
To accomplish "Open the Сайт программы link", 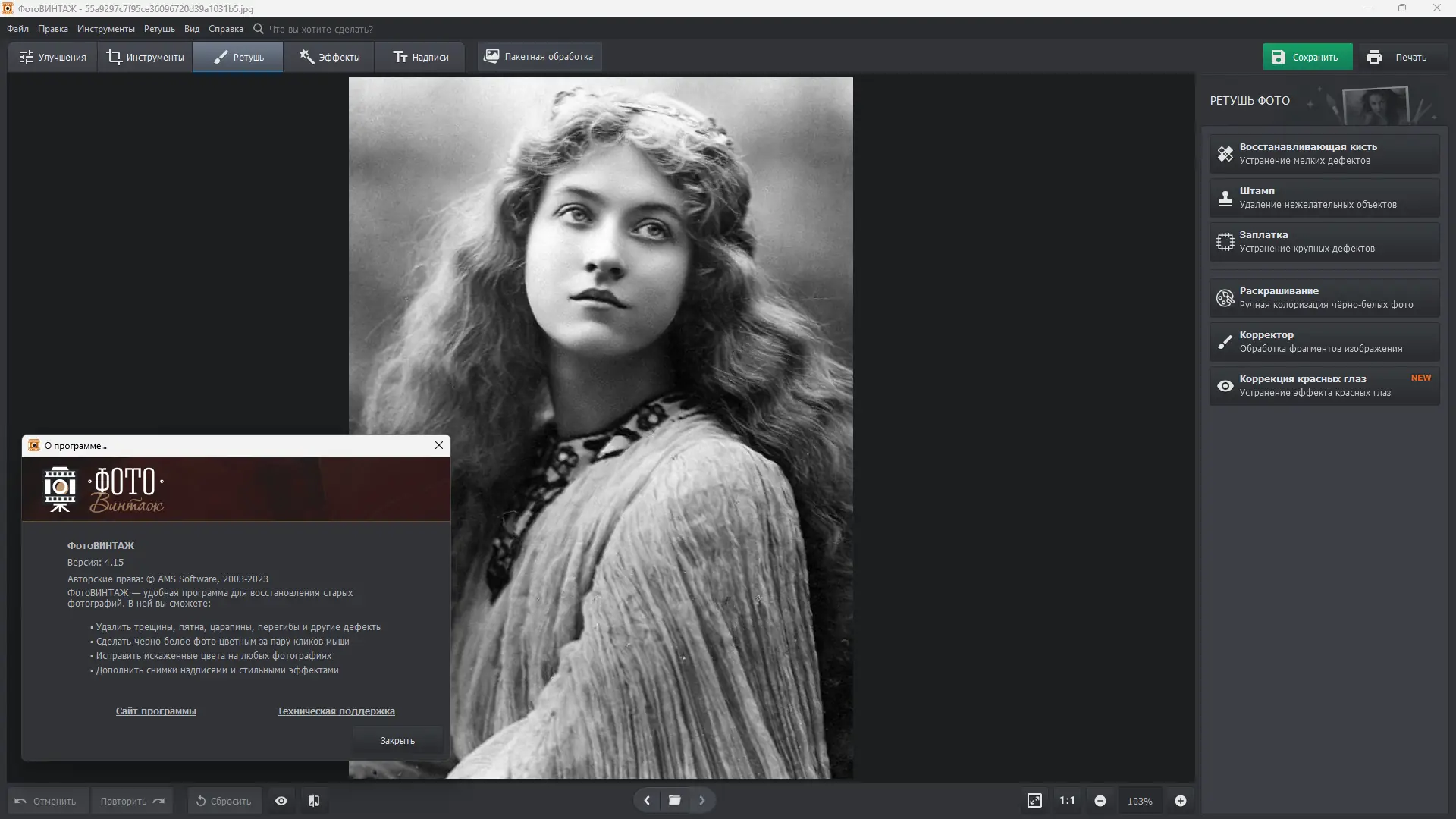I will pyautogui.click(x=155, y=711).
